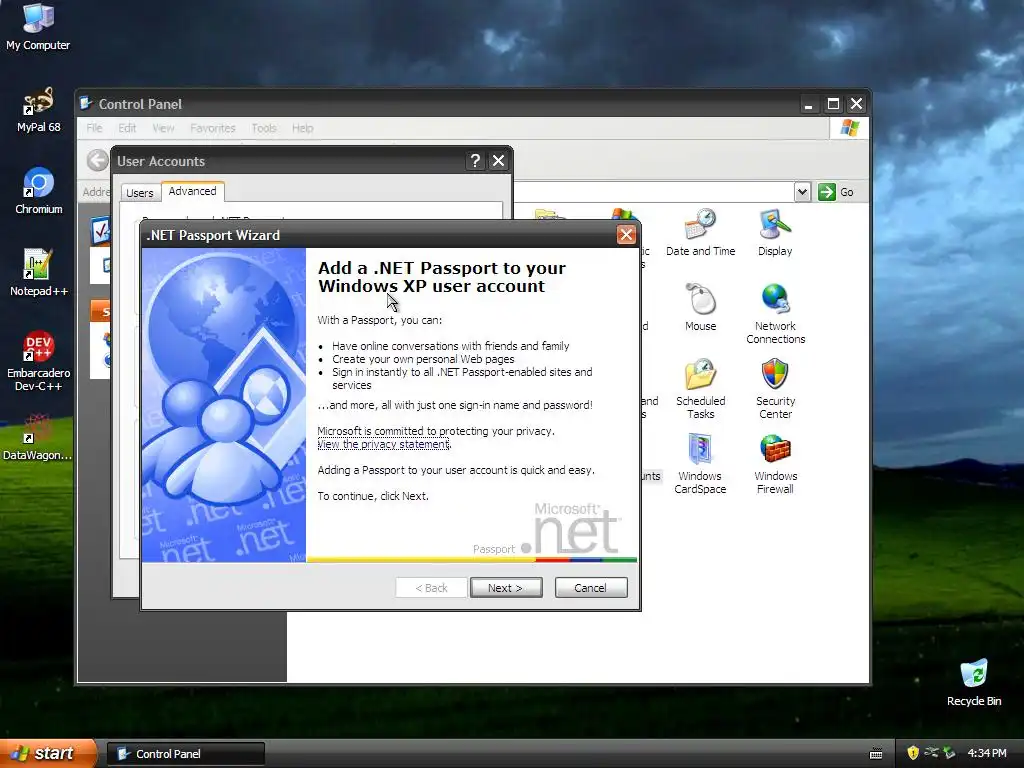Open Windows CardSpace in Control Panel
Image resolution: width=1024 pixels, height=768 pixels.
pyautogui.click(x=700, y=464)
